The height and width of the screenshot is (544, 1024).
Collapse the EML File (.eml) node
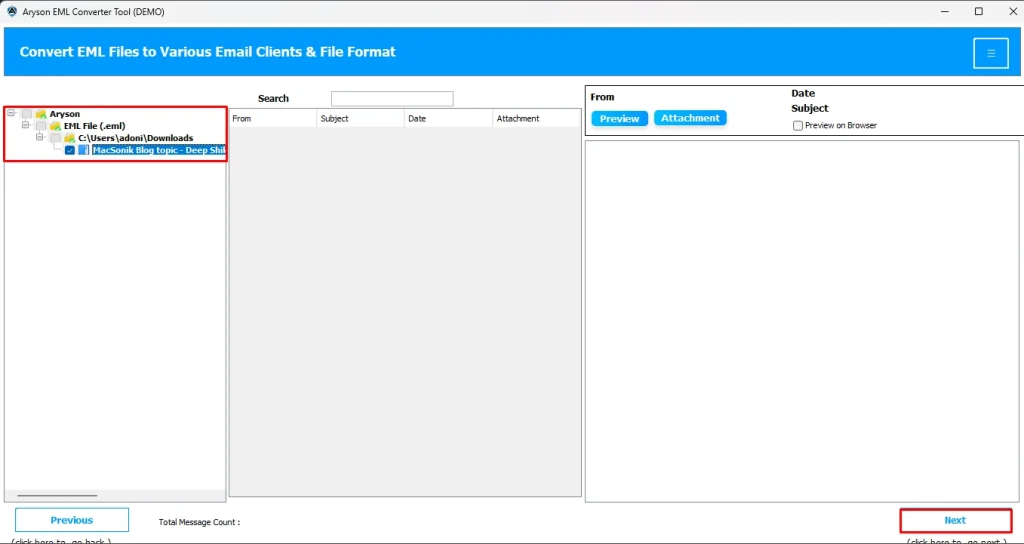point(25,125)
